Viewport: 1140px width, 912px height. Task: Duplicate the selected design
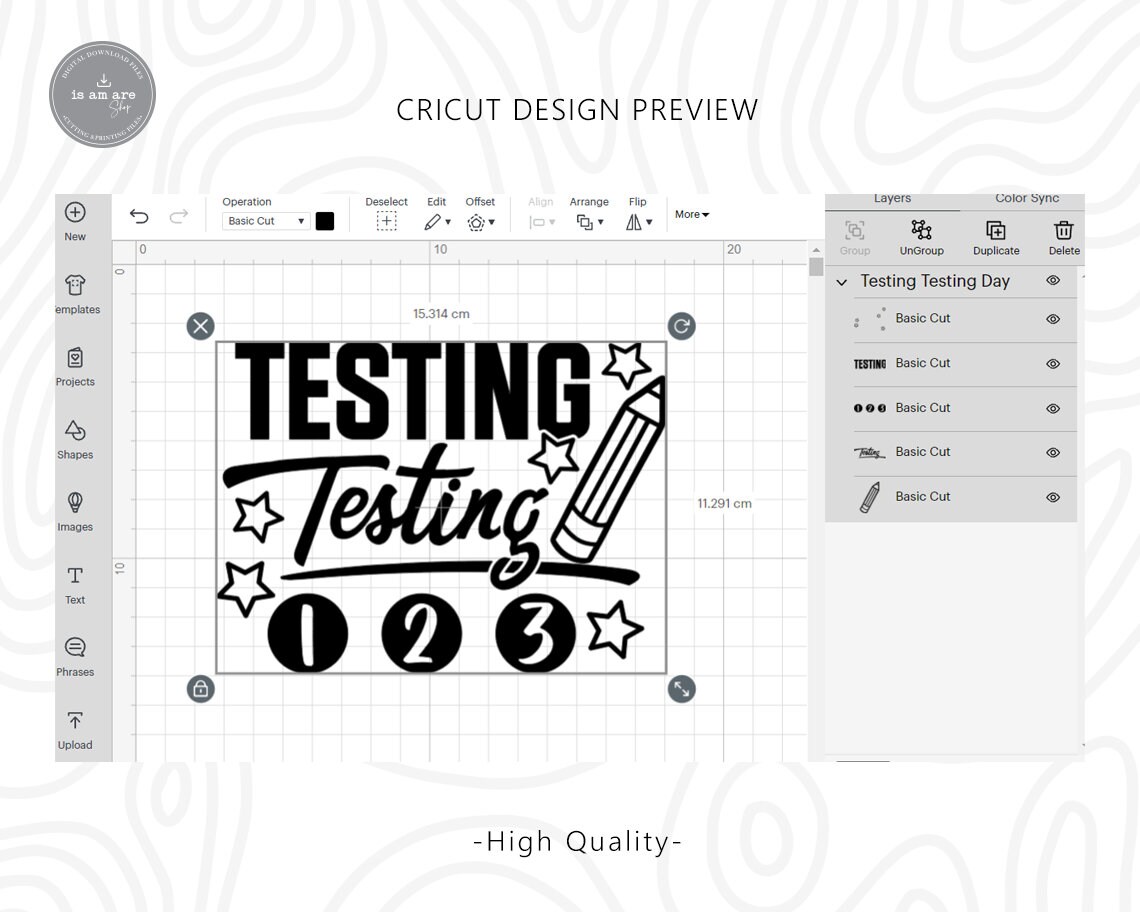click(996, 237)
